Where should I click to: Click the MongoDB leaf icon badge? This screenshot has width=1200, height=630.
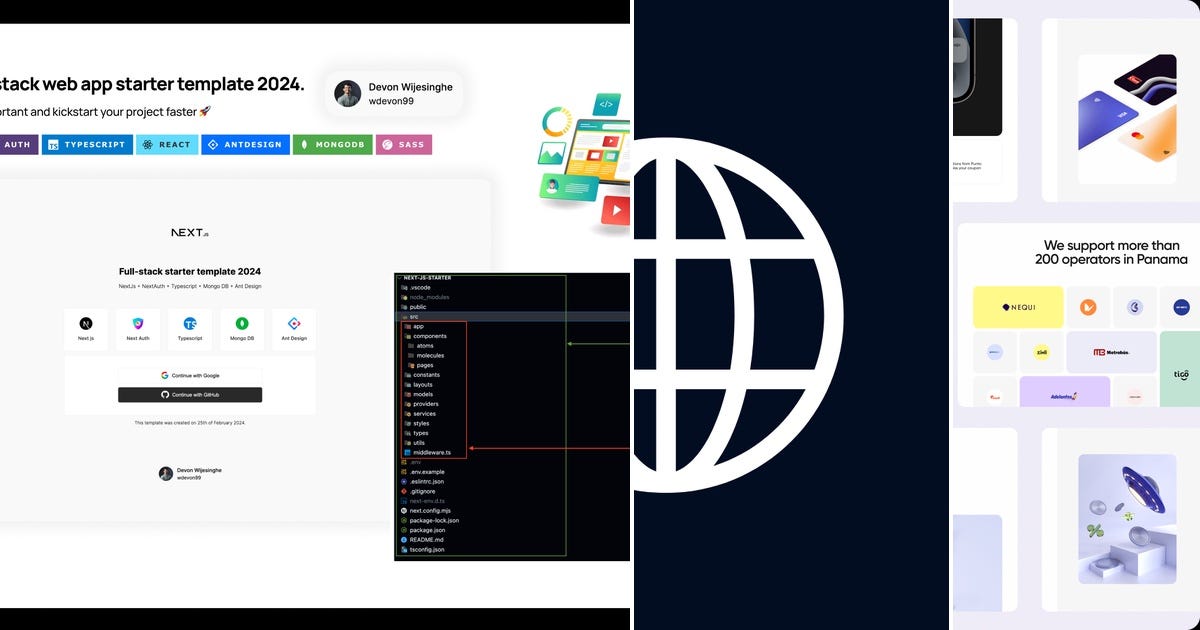tap(305, 144)
